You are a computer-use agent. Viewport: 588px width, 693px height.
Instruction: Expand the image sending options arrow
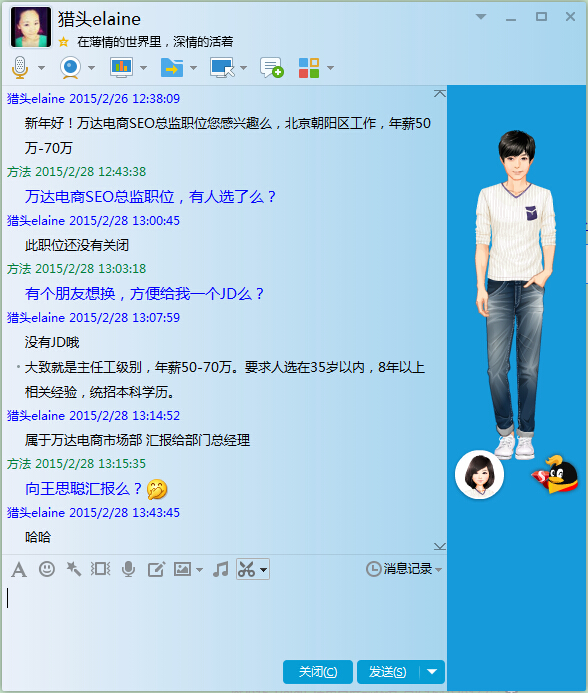[x=199, y=570]
